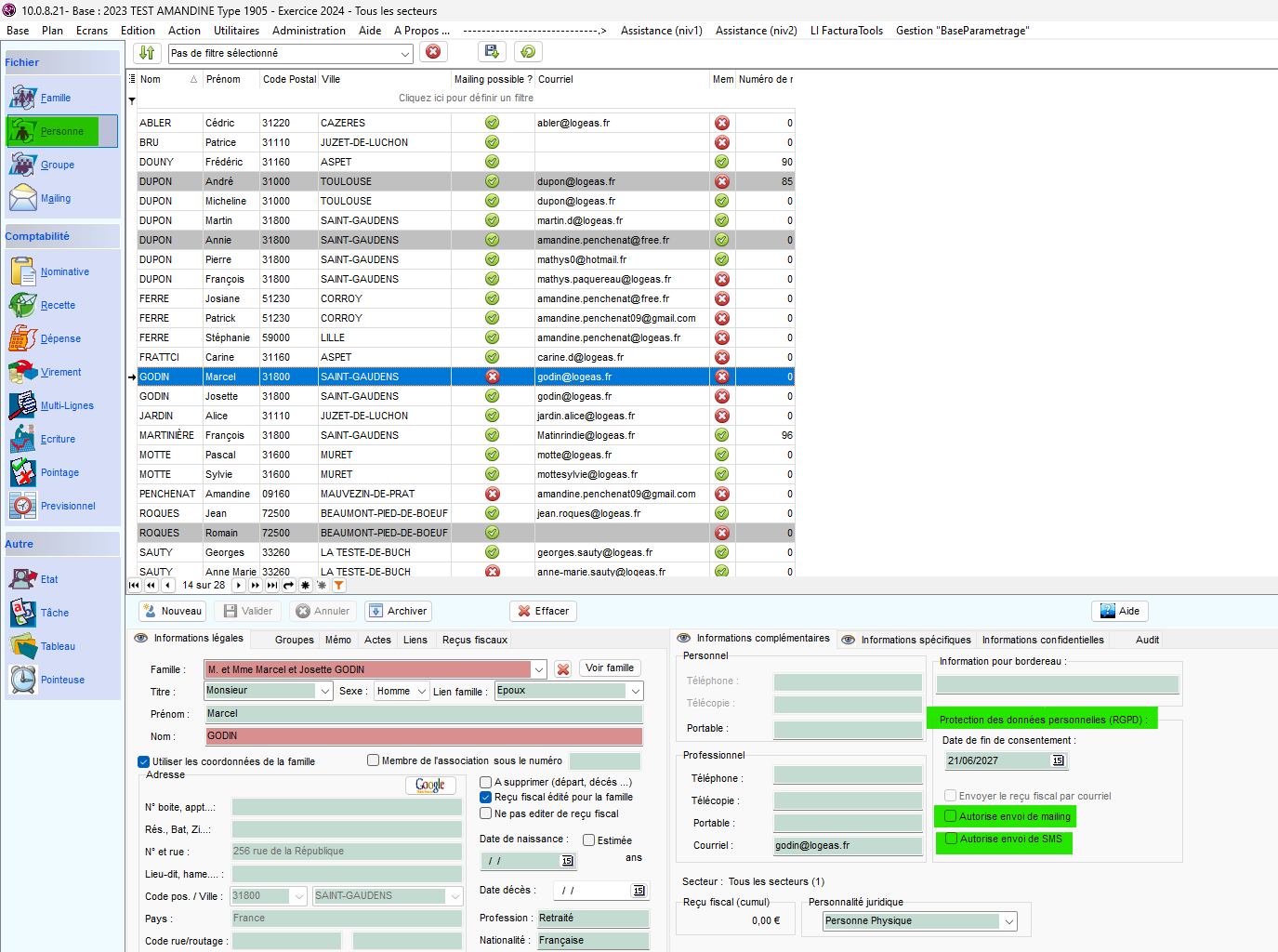
Task: Clear family with red X icon
Action: pos(562,669)
